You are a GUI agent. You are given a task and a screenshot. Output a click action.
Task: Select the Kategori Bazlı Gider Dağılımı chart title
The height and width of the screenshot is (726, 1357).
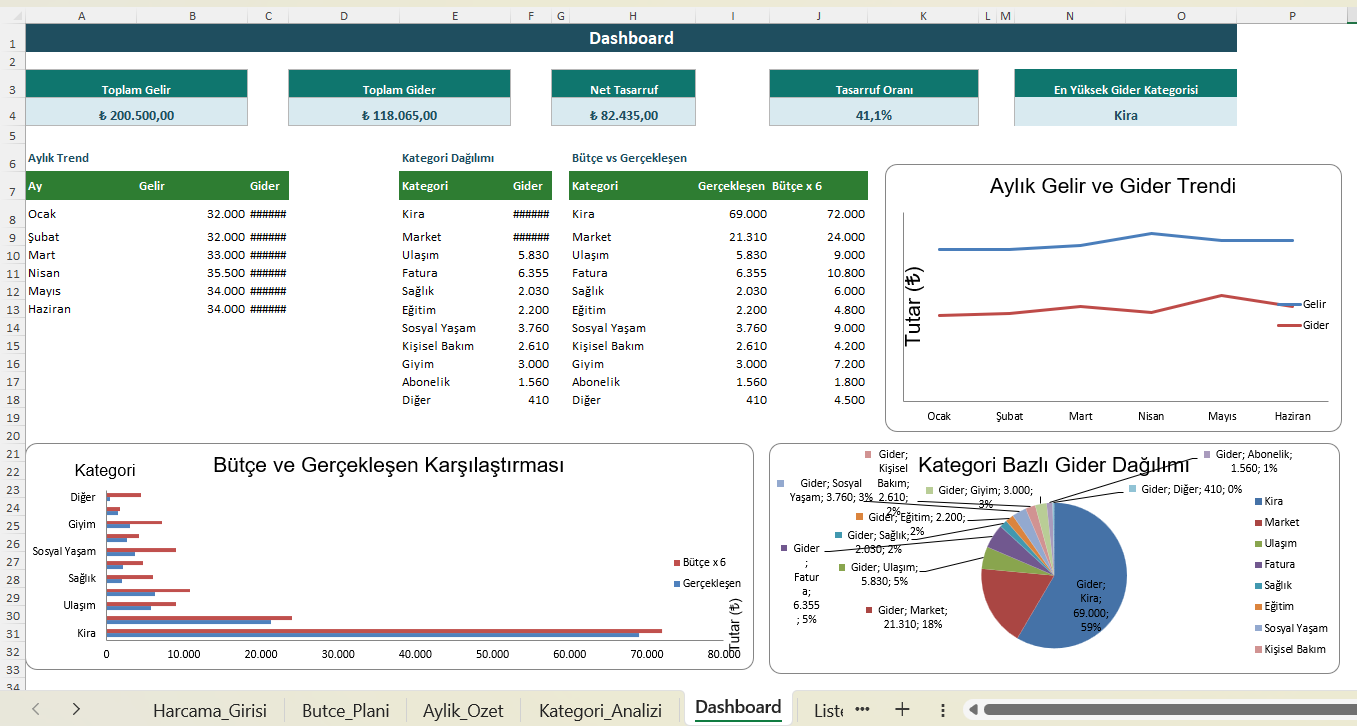[x=1054, y=466]
